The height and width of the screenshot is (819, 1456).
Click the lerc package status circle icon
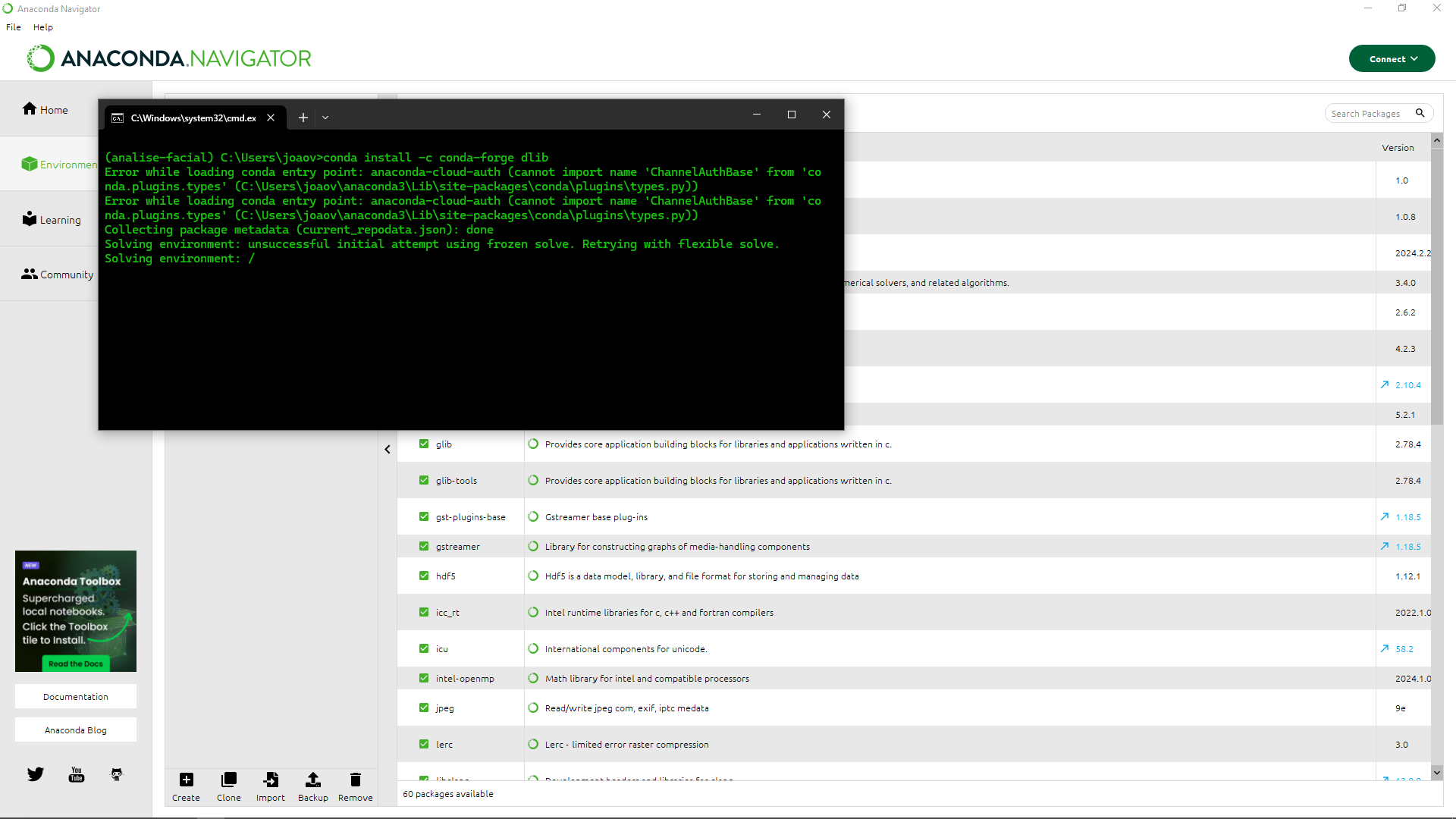(x=533, y=745)
